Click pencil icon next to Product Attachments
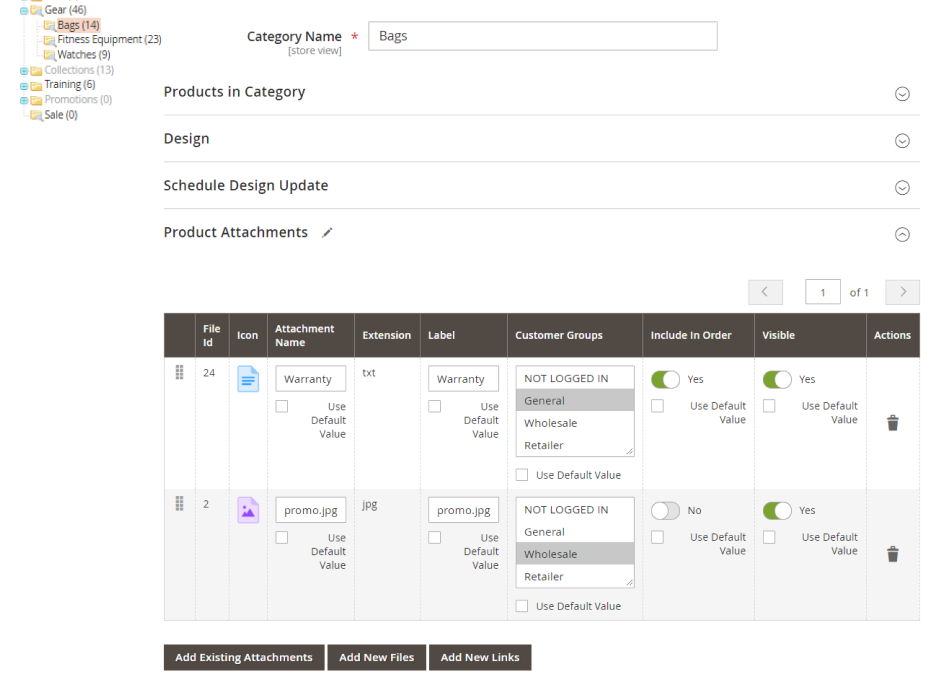The image size is (930, 682). (327, 233)
